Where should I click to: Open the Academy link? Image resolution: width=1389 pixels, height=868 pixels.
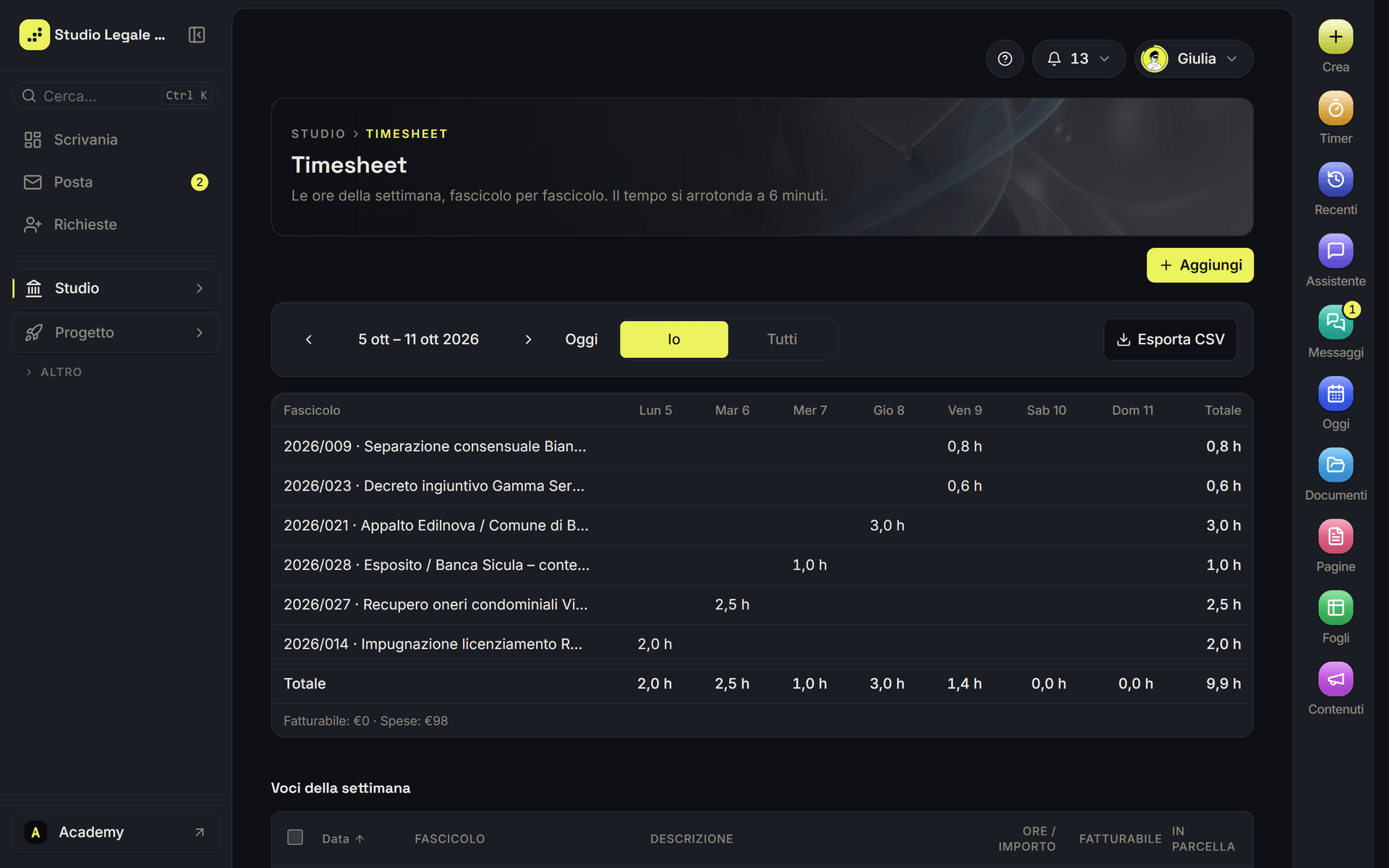coord(116,833)
